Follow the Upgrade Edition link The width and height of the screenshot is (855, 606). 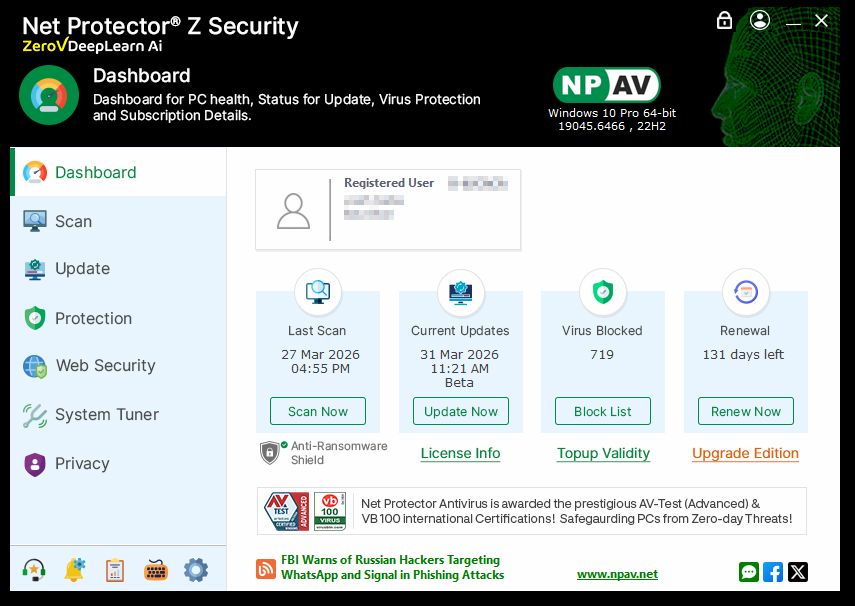click(x=745, y=453)
